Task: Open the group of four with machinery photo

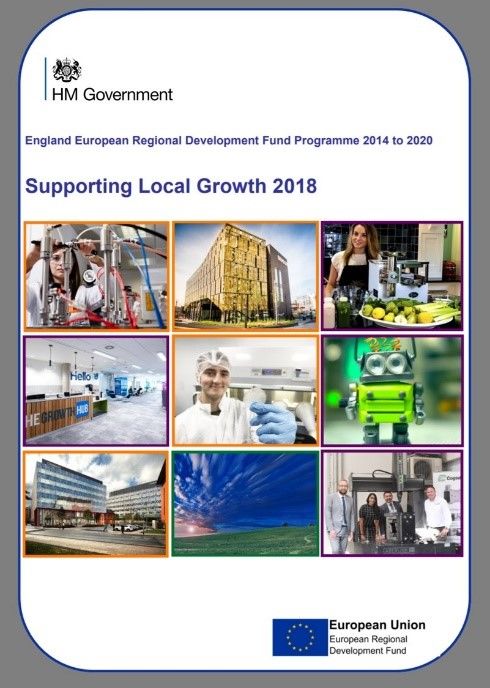Action: (x=392, y=504)
